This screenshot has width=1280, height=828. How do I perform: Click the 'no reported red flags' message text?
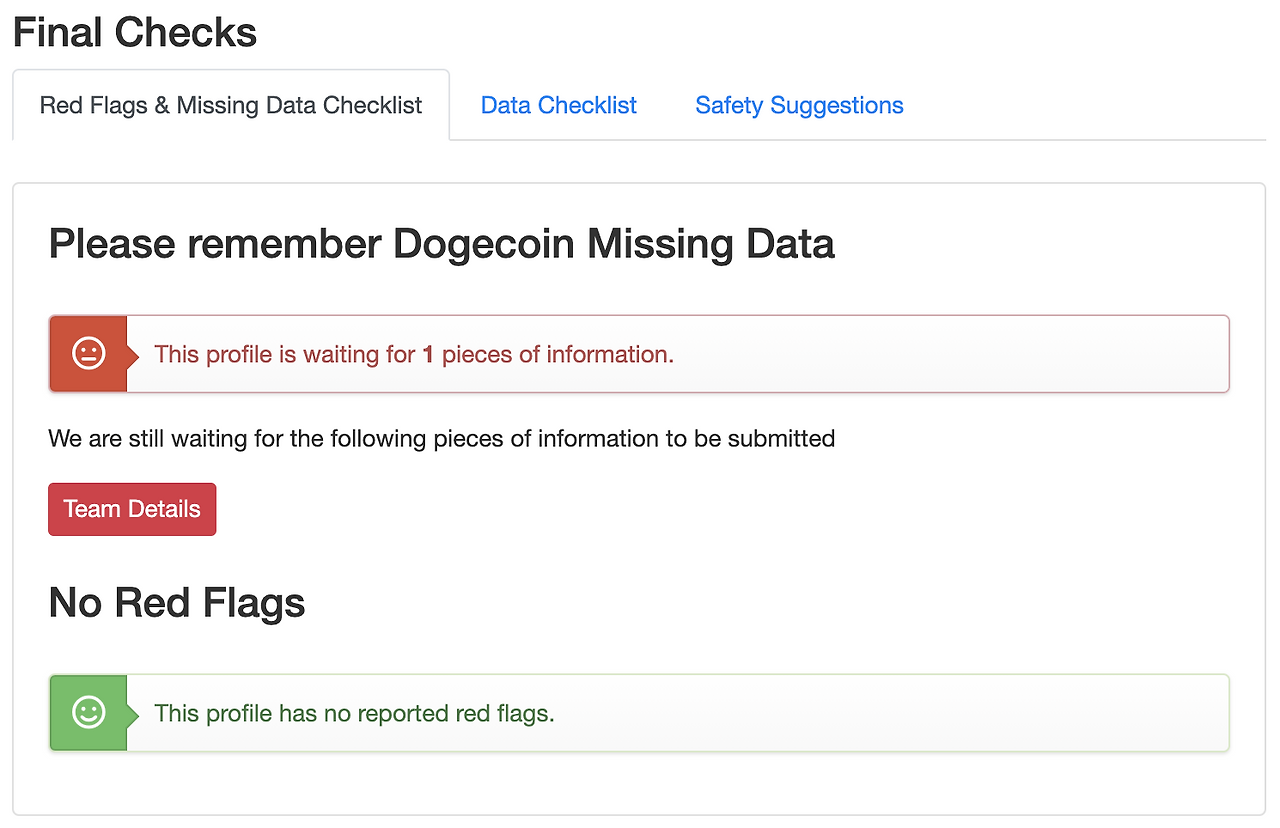[x=354, y=713]
